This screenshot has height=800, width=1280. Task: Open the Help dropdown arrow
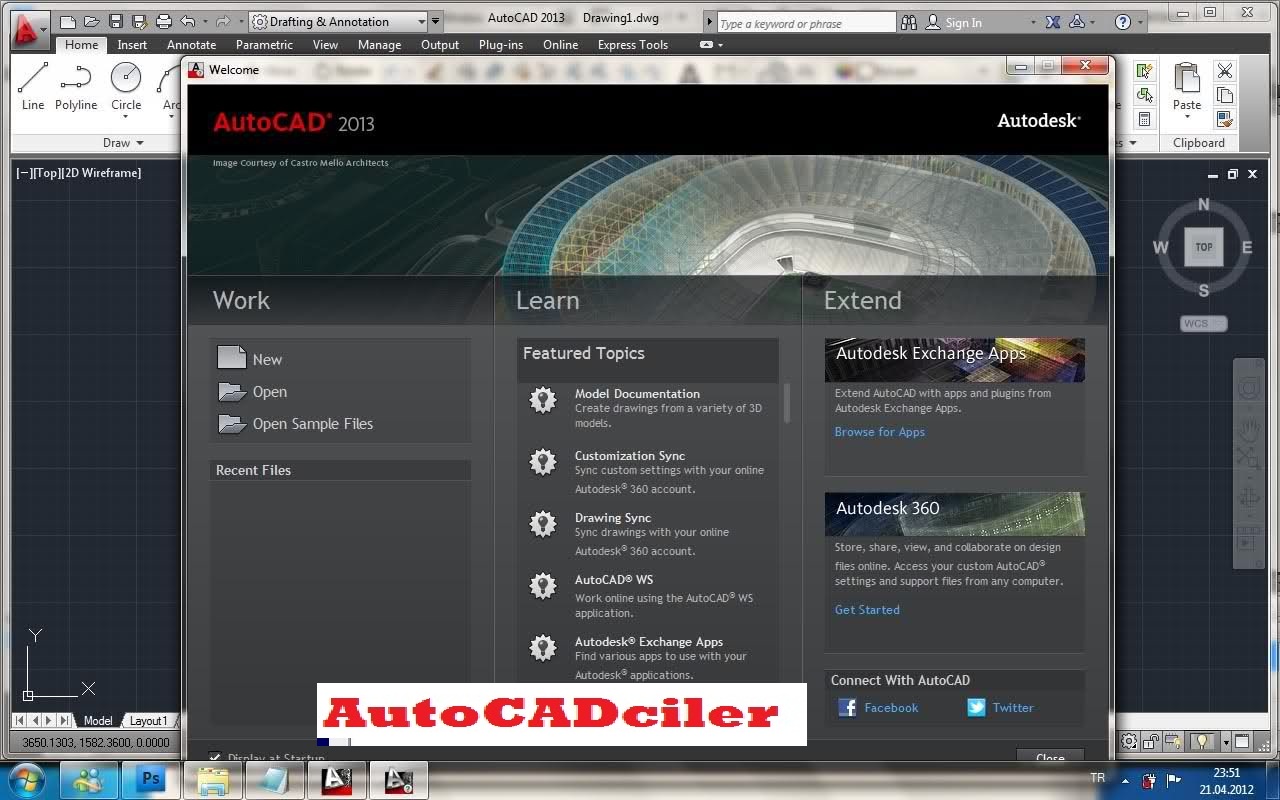(1141, 22)
